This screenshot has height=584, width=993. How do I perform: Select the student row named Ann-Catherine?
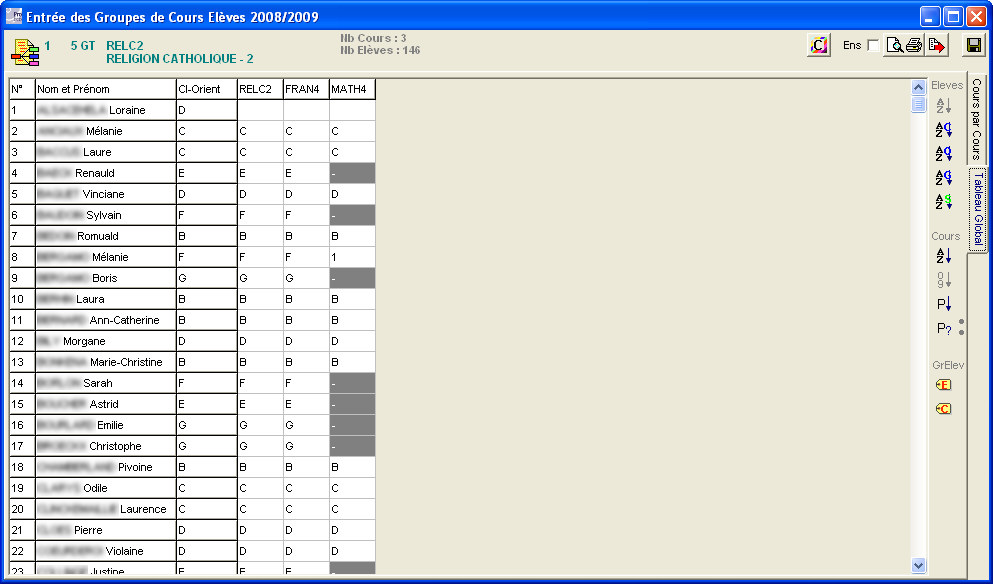pyautogui.click(x=193, y=320)
